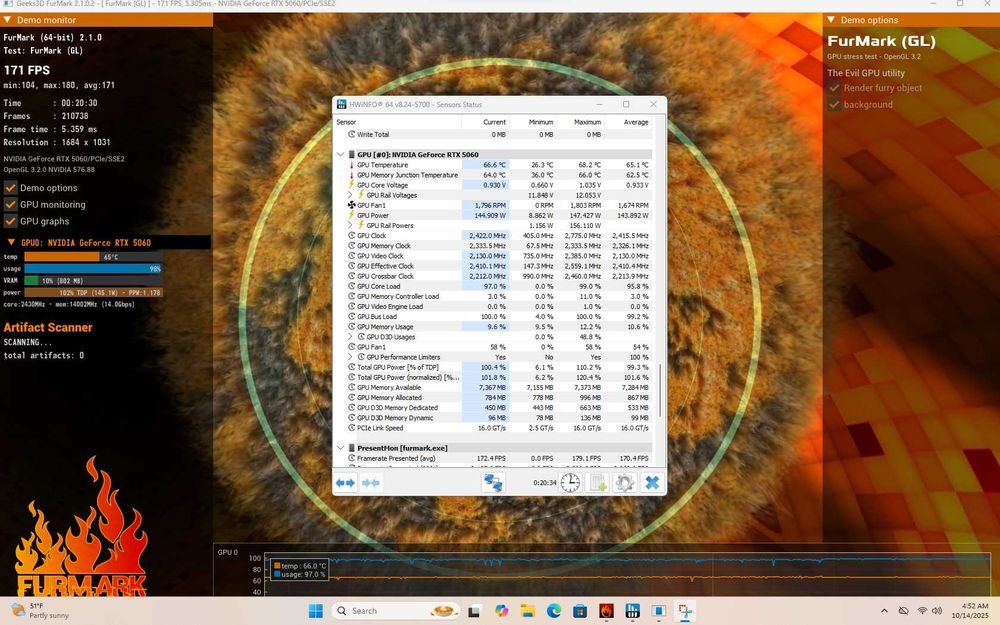Open the weather widget showing 51°F
This screenshot has height=625, width=1000.
coord(40,611)
